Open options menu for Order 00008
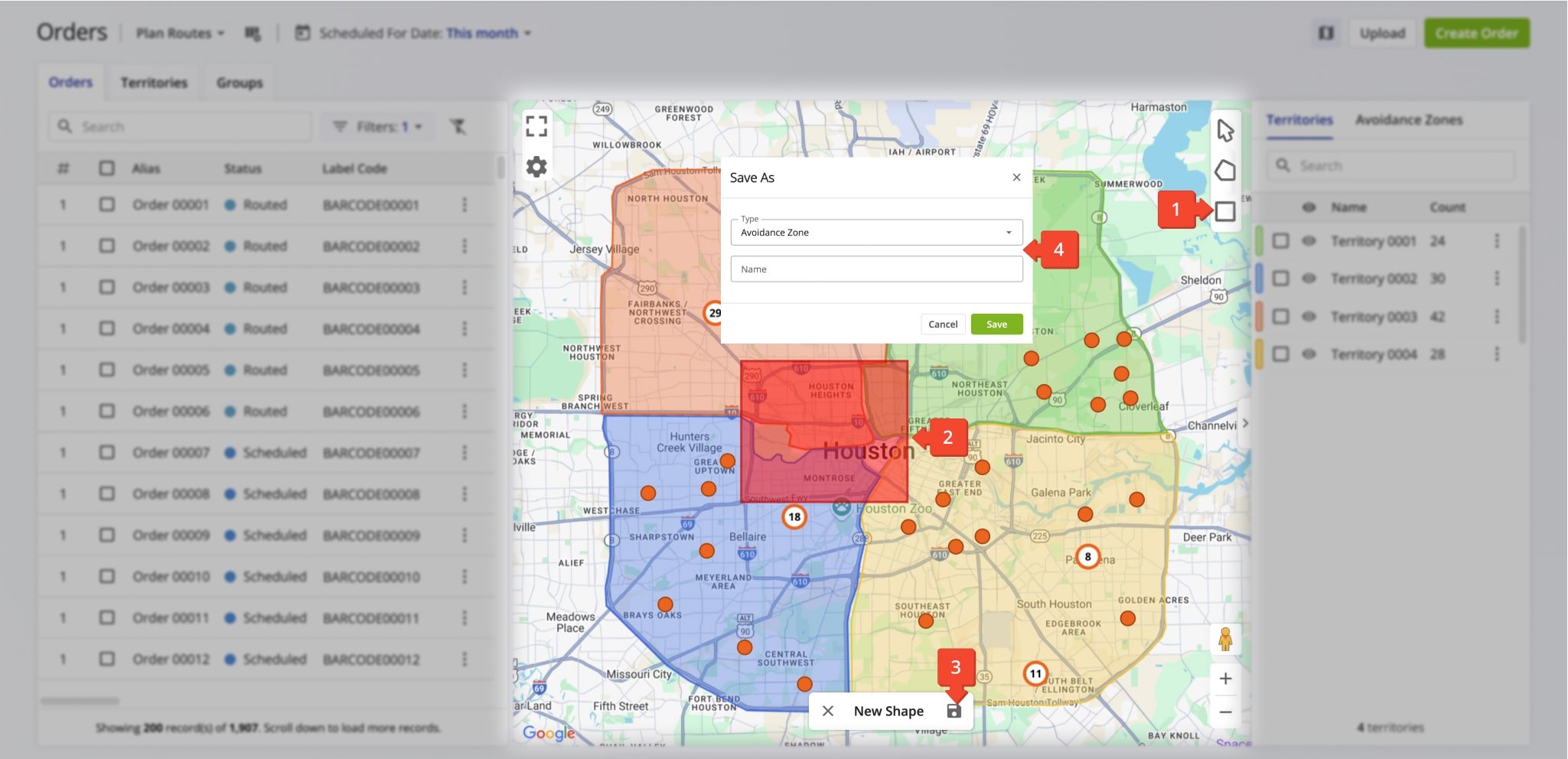This screenshot has height=759, width=1568. pos(465,494)
